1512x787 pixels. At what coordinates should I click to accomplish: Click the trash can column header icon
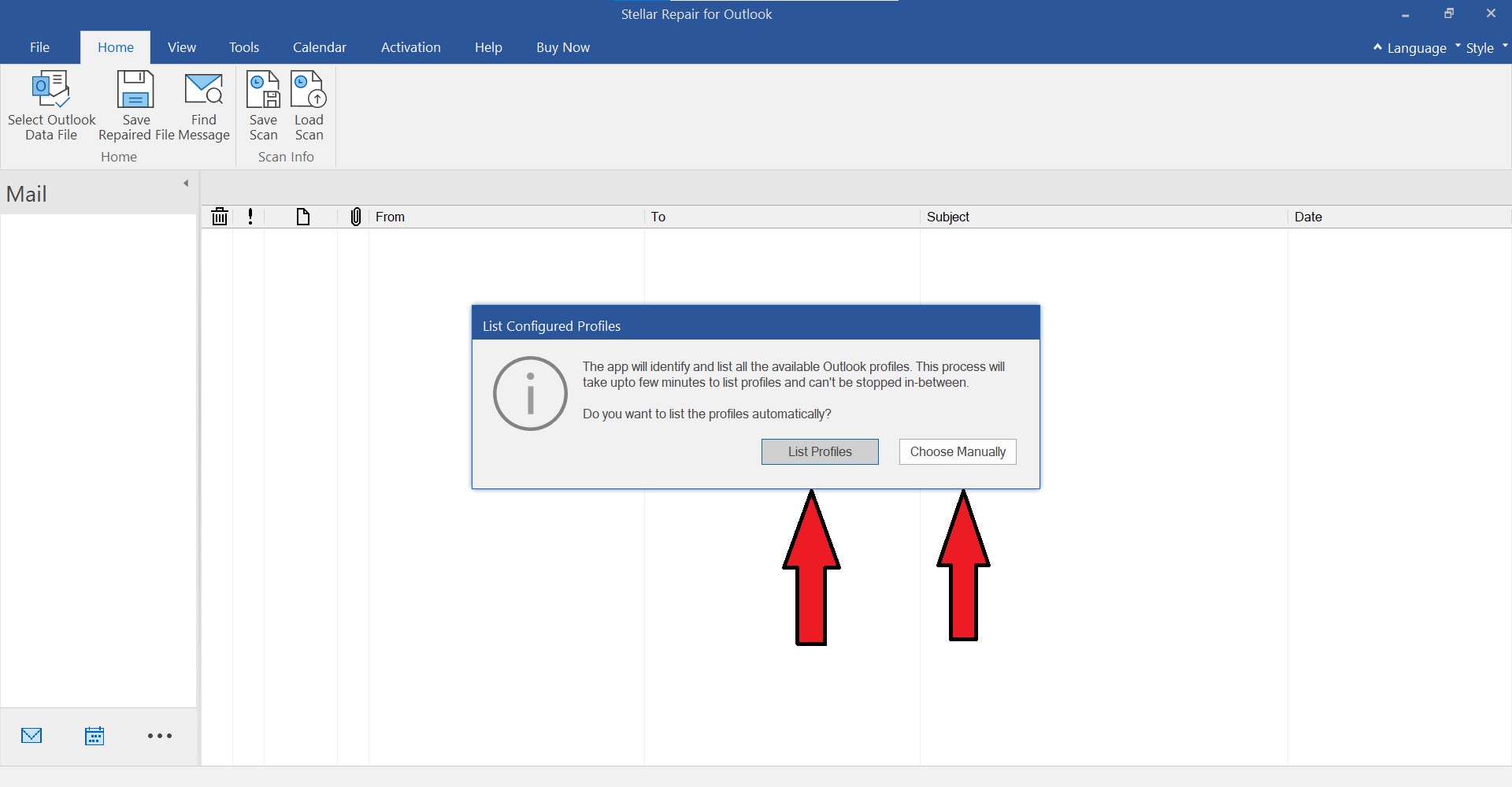pyautogui.click(x=220, y=217)
